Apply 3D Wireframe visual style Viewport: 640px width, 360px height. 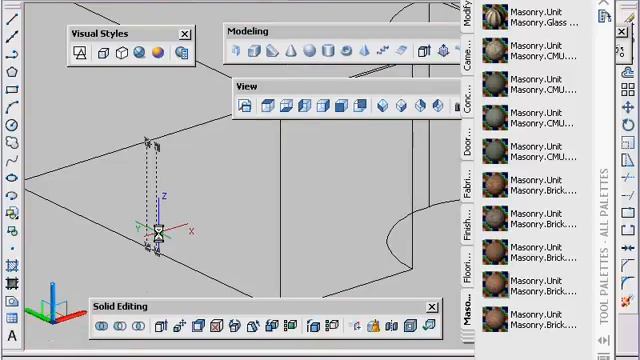click(103, 53)
